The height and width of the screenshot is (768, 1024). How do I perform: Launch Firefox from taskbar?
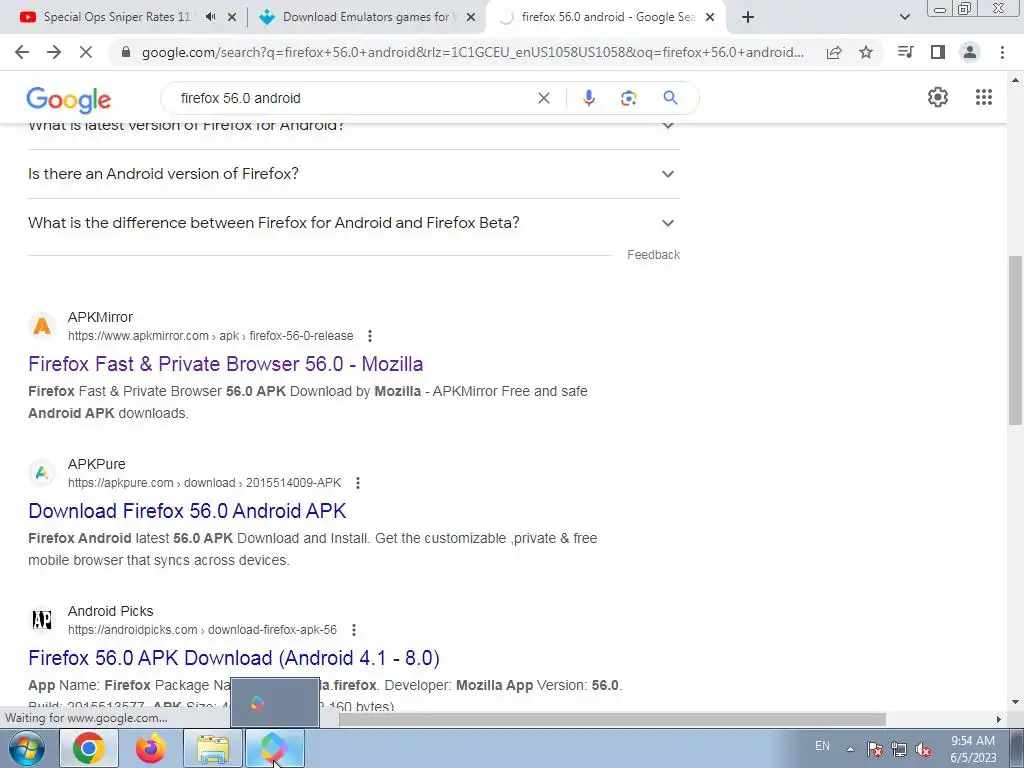(x=150, y=748)
